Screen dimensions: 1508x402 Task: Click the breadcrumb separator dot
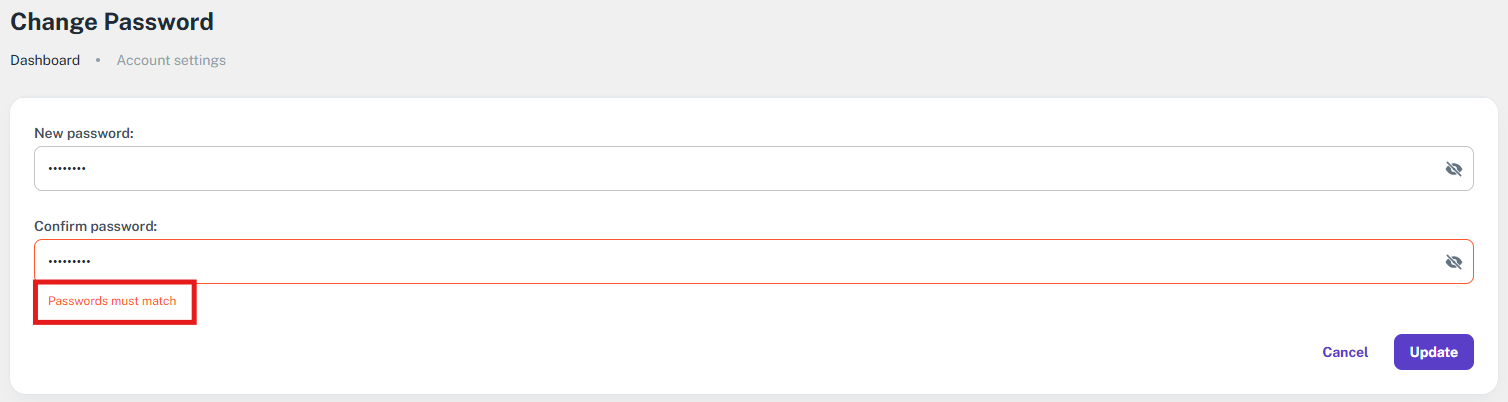pos(98,60)
